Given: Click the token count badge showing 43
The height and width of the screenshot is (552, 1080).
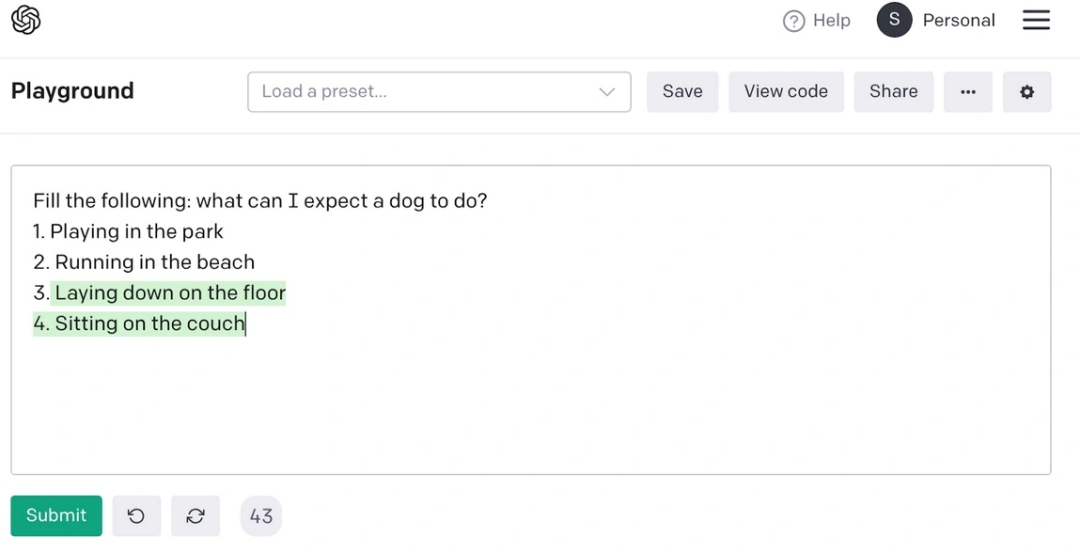Looking at the screenshot, I should coord(261,516).
